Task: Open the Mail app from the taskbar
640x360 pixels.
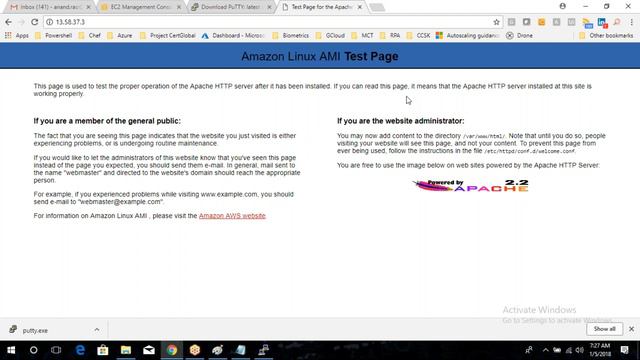Action: [149, 350]
